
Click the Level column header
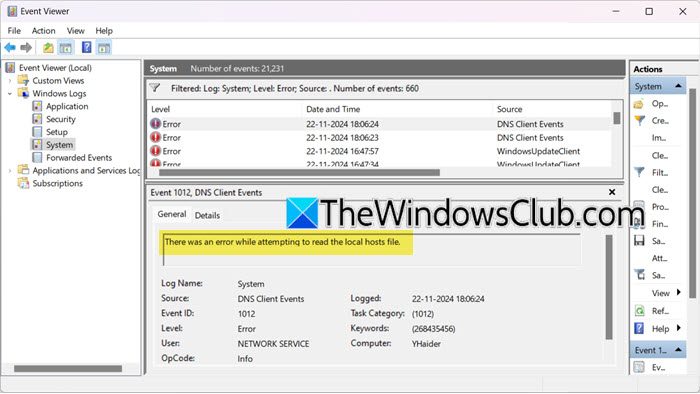point(225,109)
